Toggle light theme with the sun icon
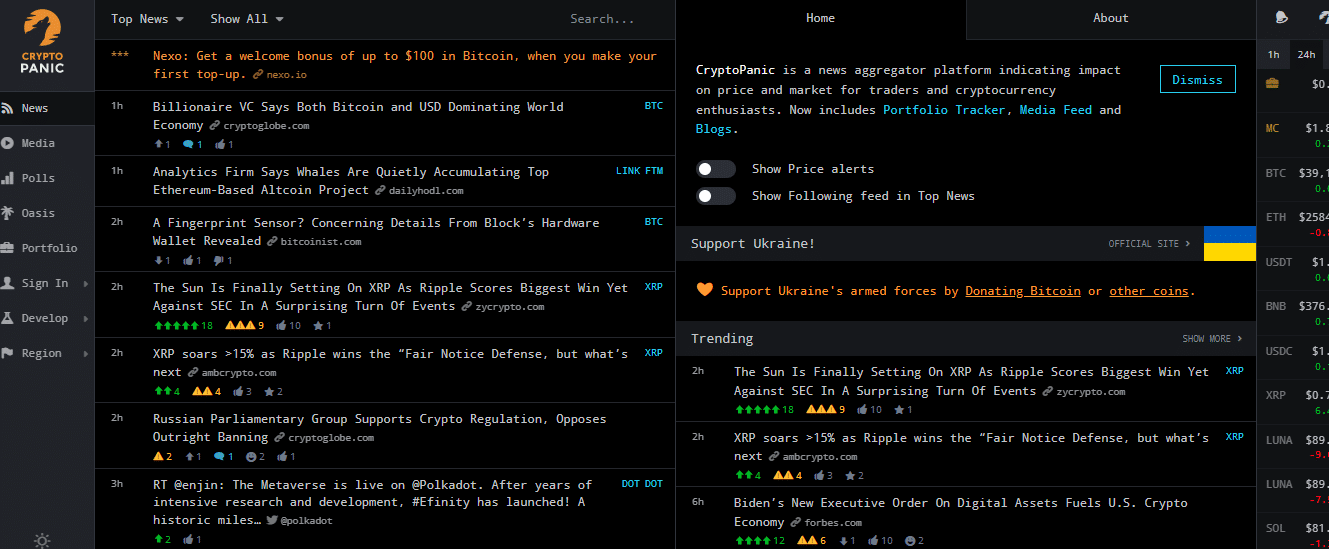1329x549 pixels. 42,540
